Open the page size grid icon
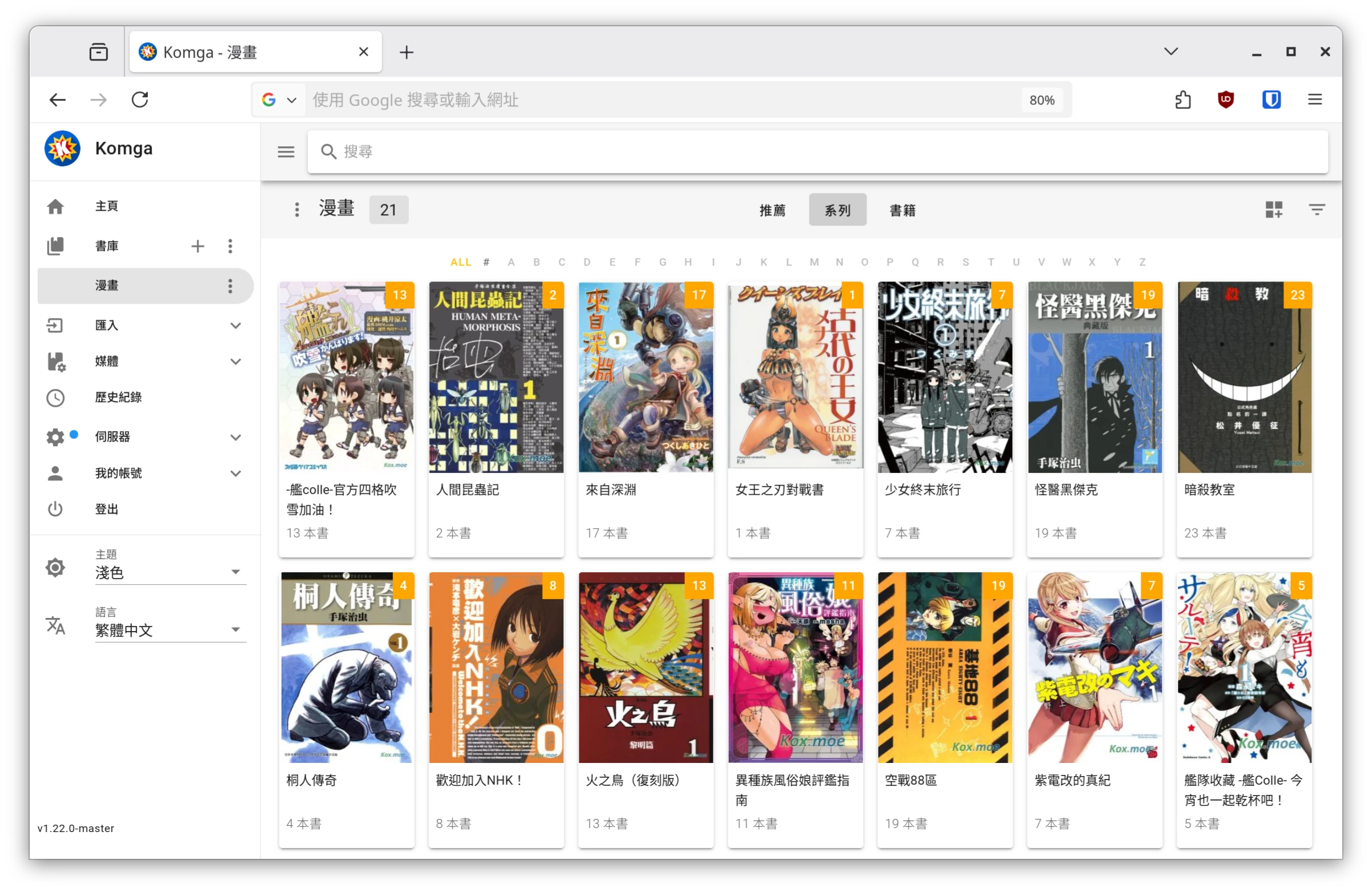Image resolution: width=1372 pixels, height=892 pixels. click(x=1273, y=210)
